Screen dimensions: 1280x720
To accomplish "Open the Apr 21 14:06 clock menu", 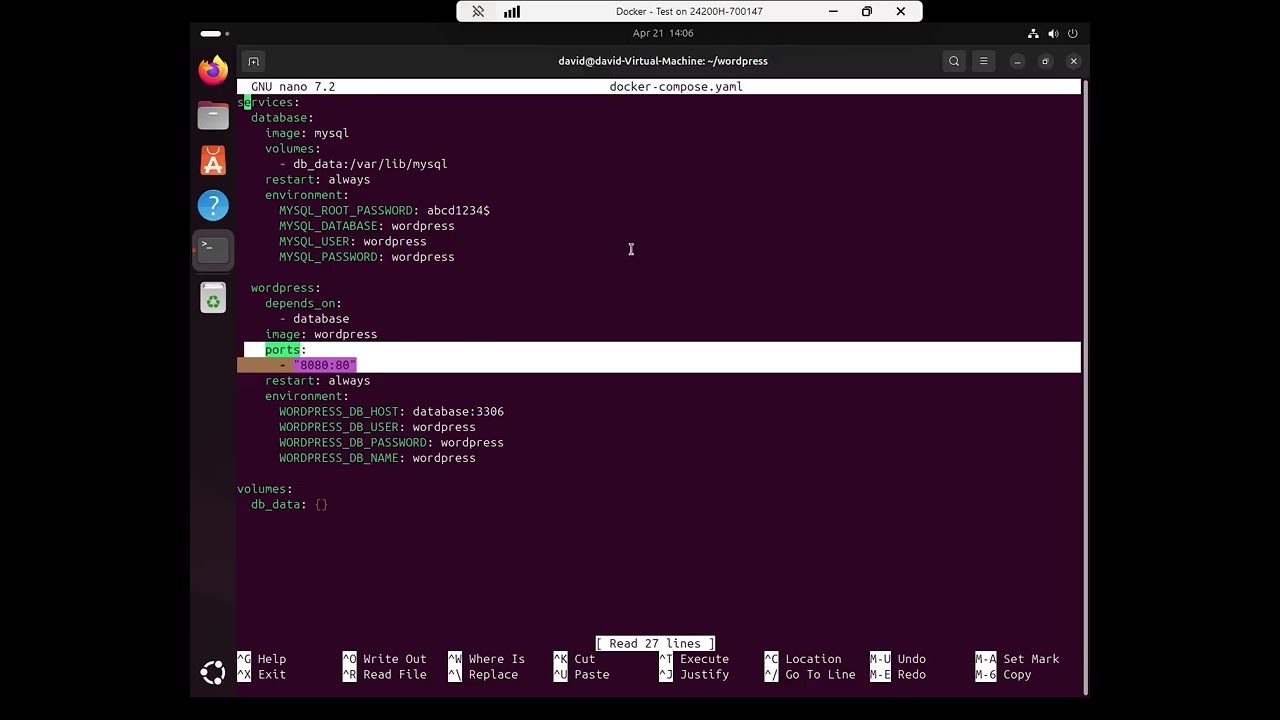I will pos(663,34).
